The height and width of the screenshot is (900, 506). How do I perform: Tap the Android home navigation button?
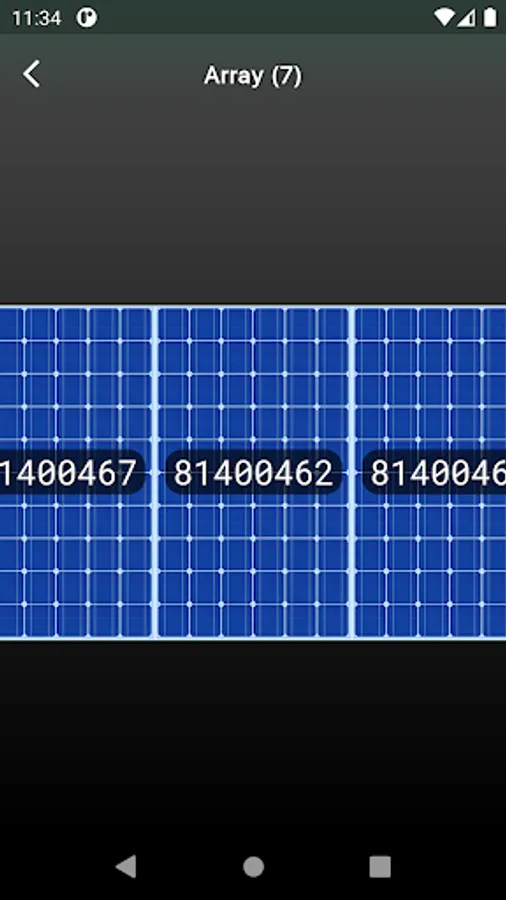coord(253,867)
